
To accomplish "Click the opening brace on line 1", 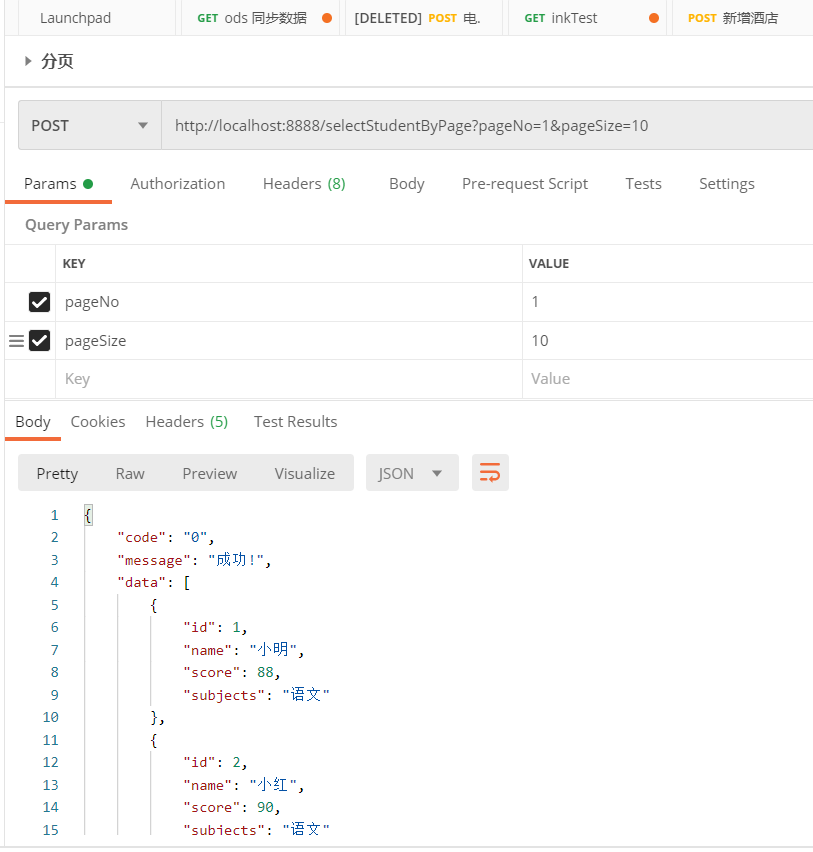I will tap(88, 515).
